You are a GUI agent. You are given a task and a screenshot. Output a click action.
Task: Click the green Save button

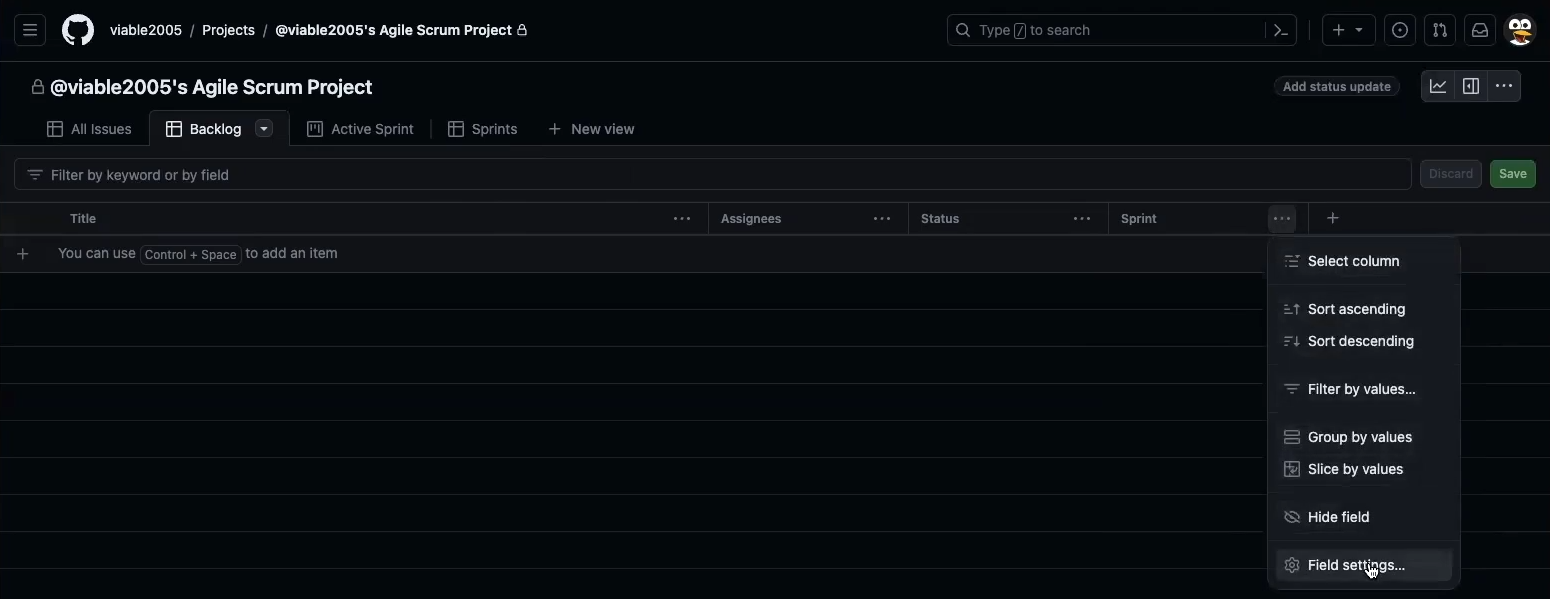coord(1512,174)
